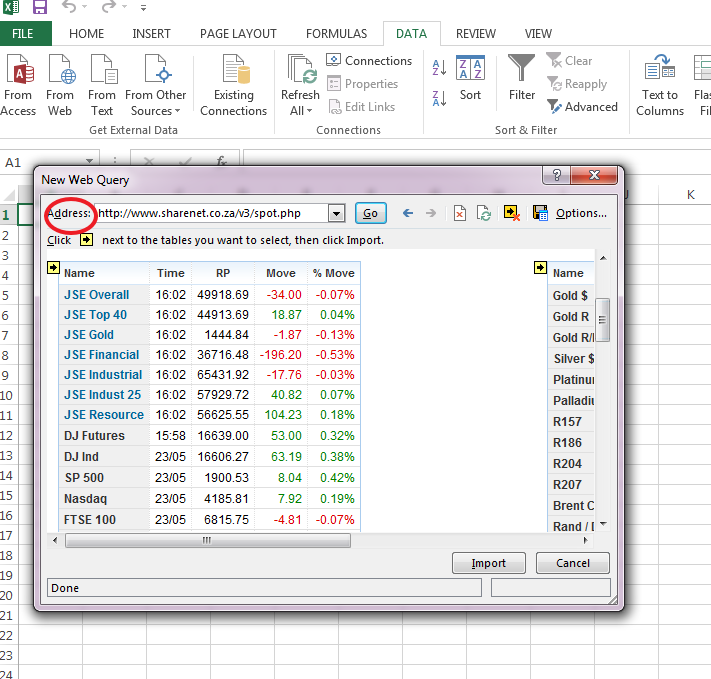Click the Undo arrow
711x679 pixels.
[69, 7]
